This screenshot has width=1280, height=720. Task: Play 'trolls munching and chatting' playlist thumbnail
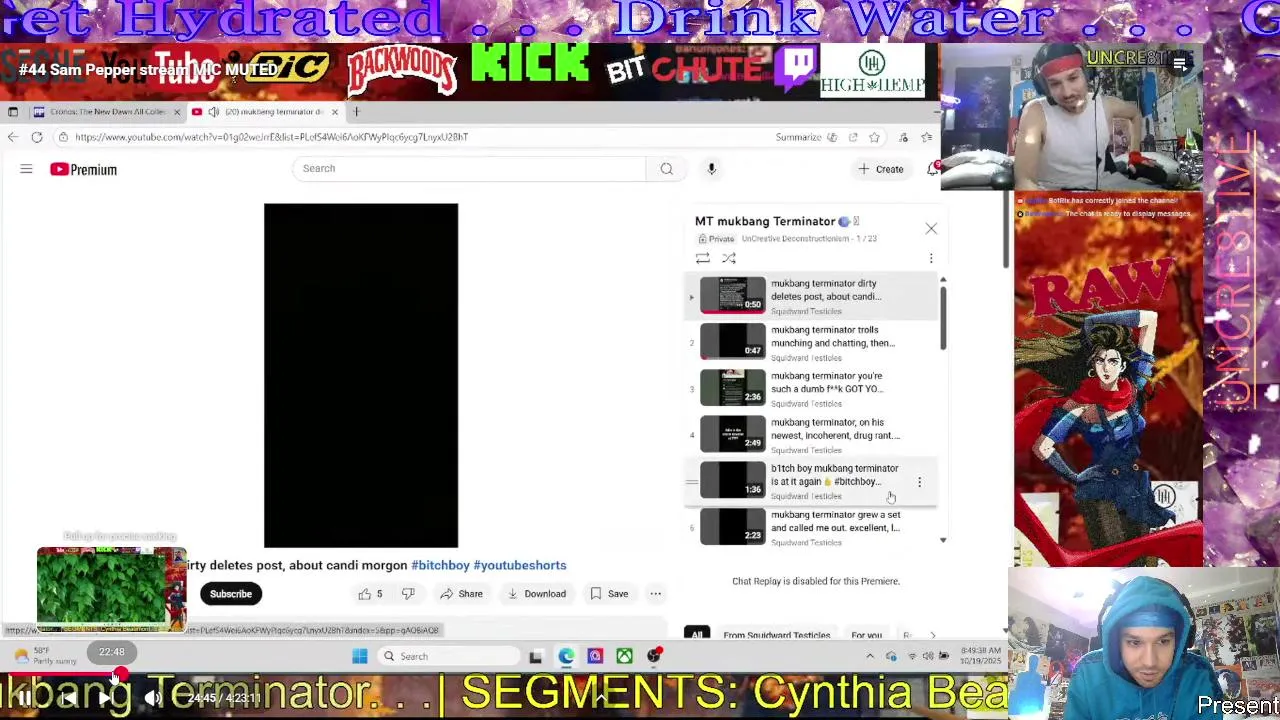coord(732,341)
